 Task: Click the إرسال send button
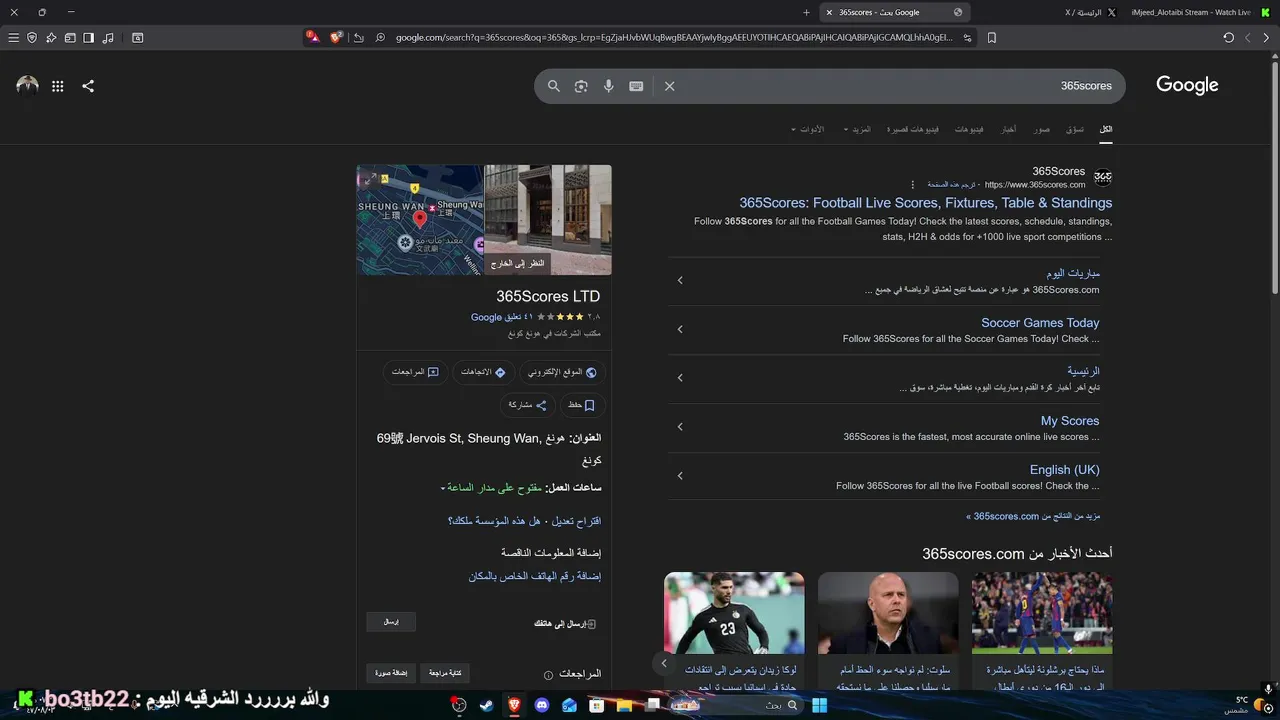[x=391, y=622]
